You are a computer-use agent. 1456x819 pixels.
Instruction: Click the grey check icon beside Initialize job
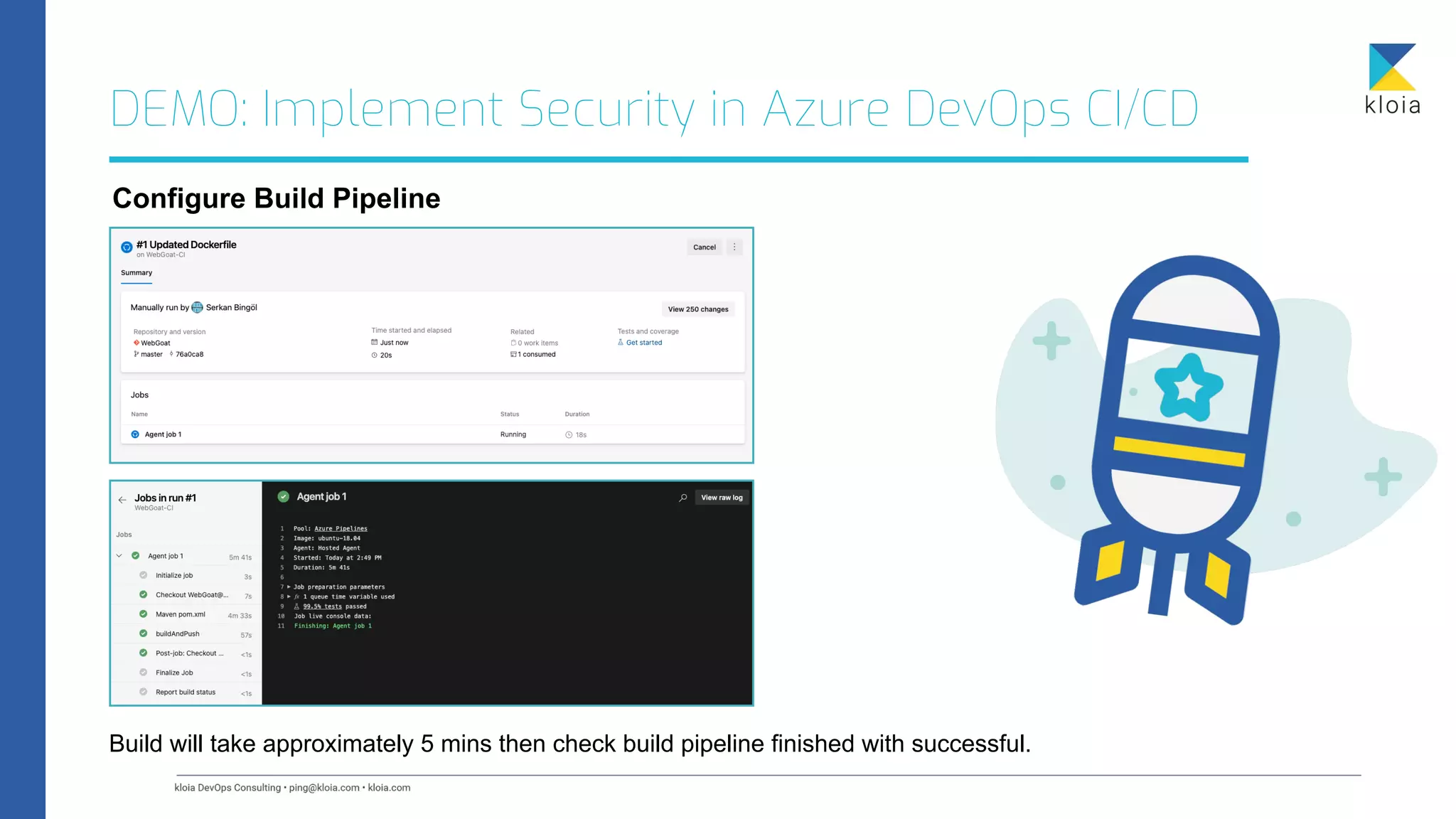coord(143,575)
